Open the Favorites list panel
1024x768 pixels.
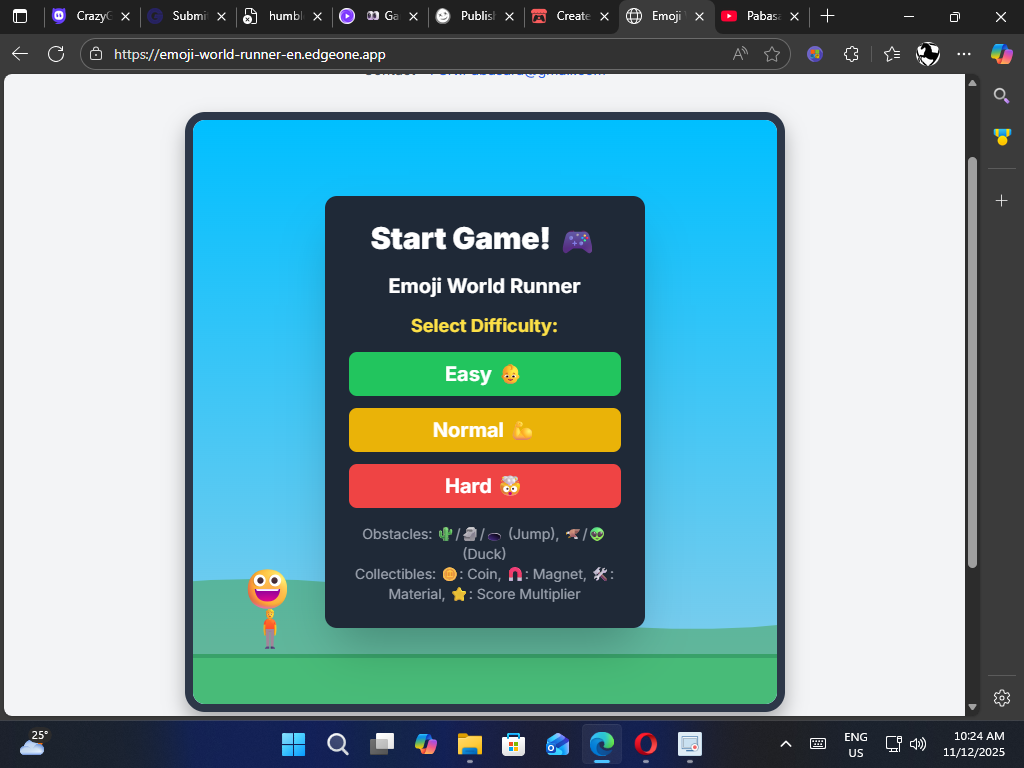click(891, 54)
